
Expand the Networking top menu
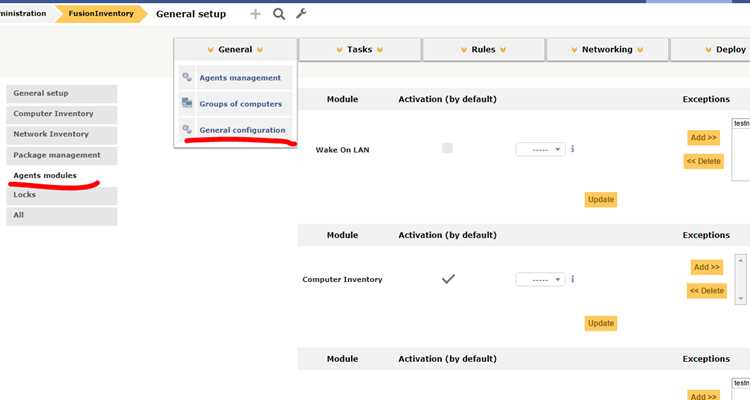607,49
